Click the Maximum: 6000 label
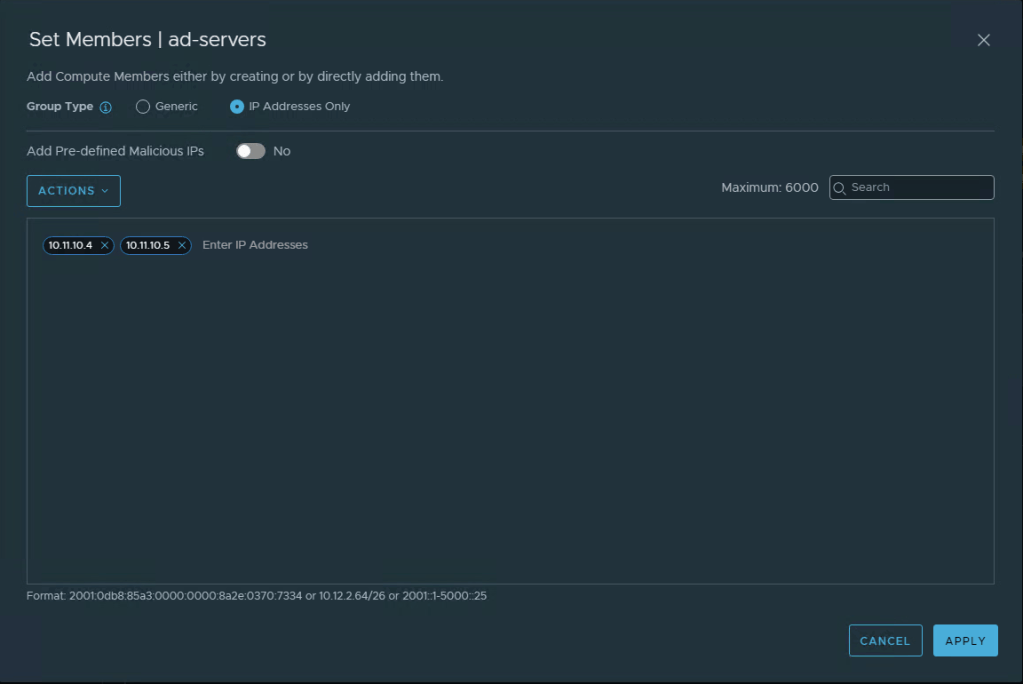 pyautogui.click(x=769, y=188)
